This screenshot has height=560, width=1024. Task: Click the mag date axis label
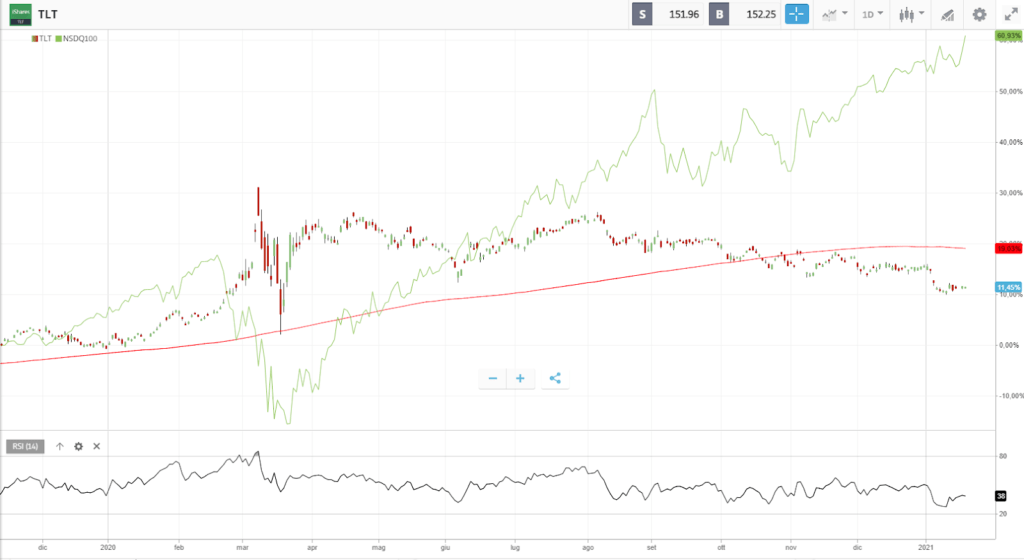(378, 548)
